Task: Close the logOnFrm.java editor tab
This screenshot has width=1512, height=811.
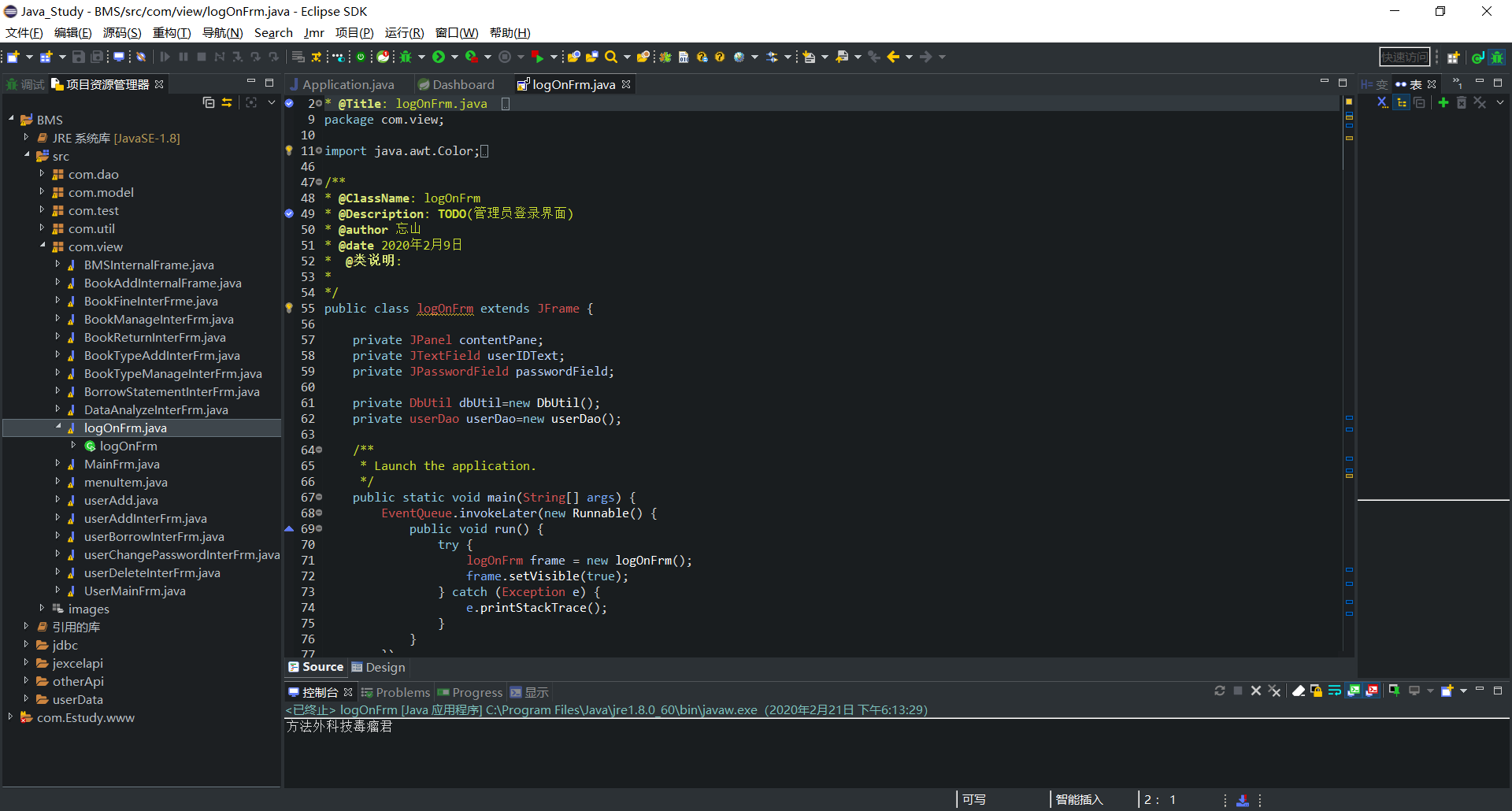Action: [626, 84]
